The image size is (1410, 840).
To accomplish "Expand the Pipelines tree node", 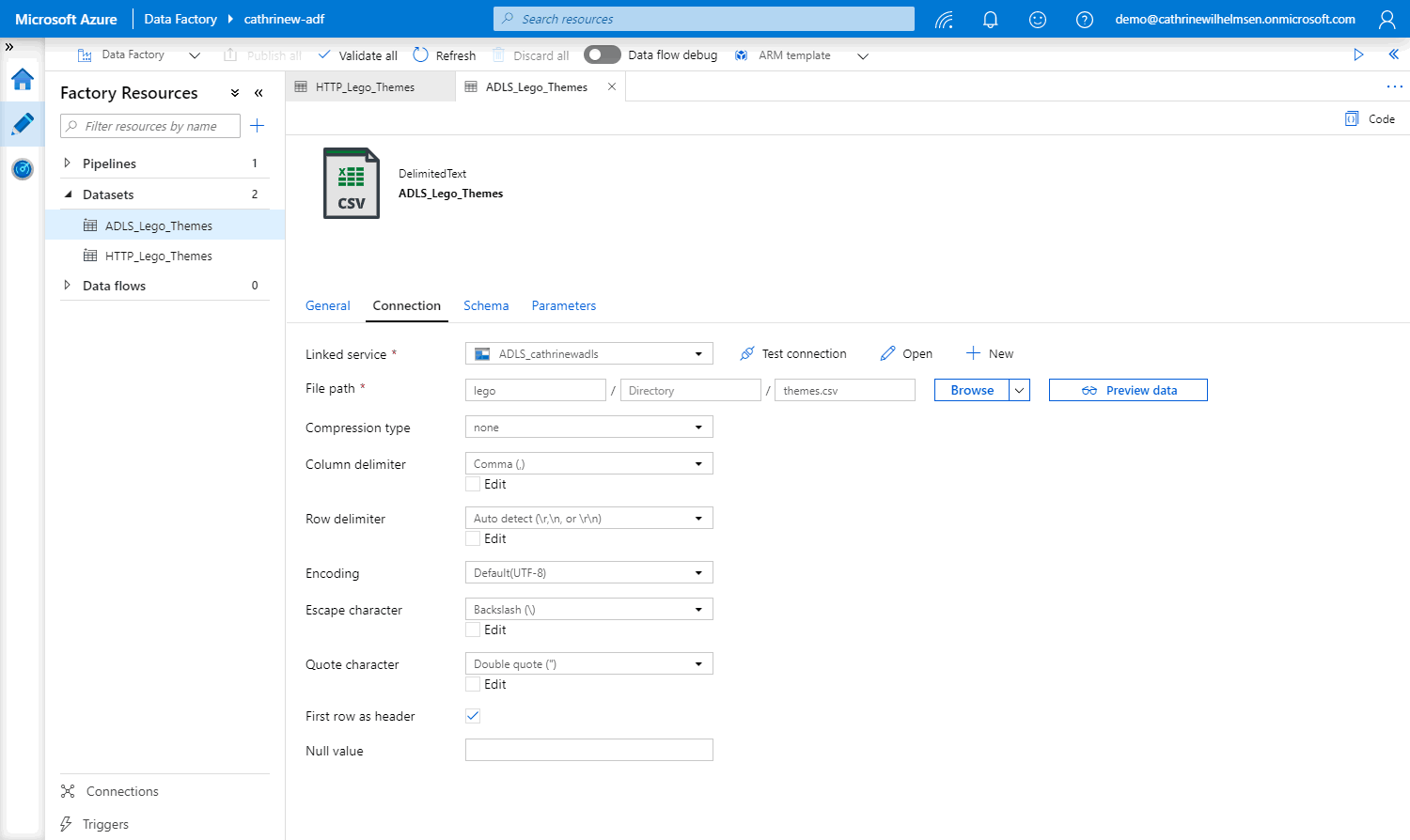I will coord(67,163).
